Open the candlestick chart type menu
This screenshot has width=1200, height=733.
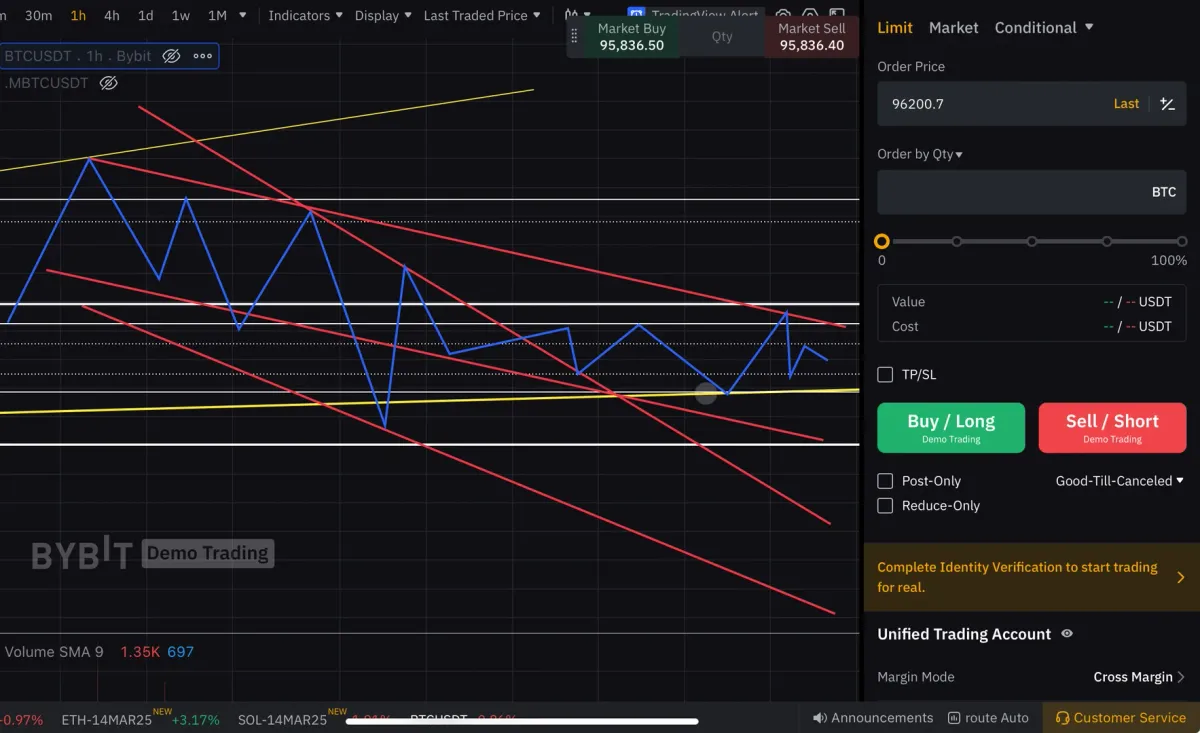tap(577, 15)
